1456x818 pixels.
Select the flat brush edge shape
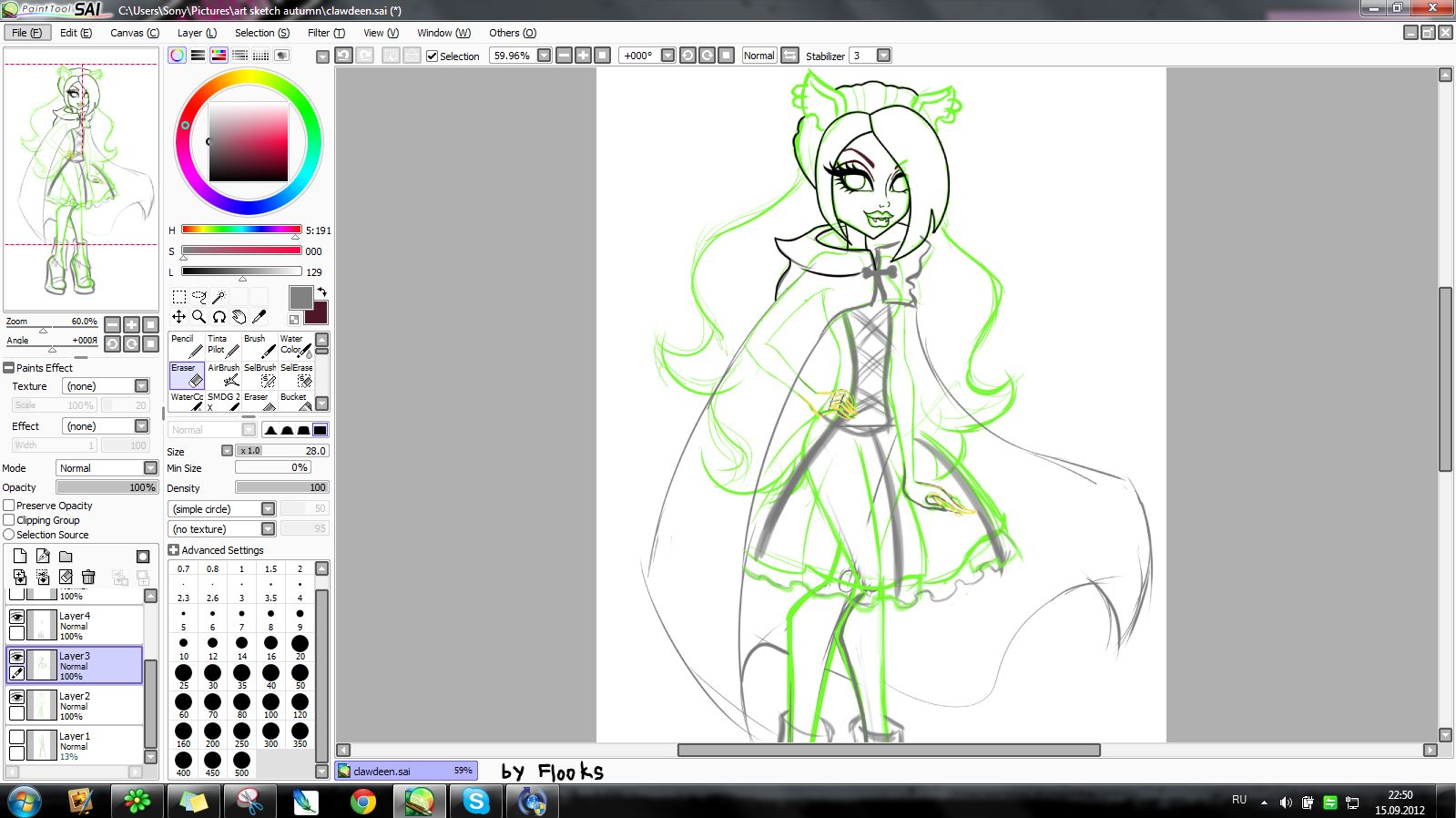point(320,430)
